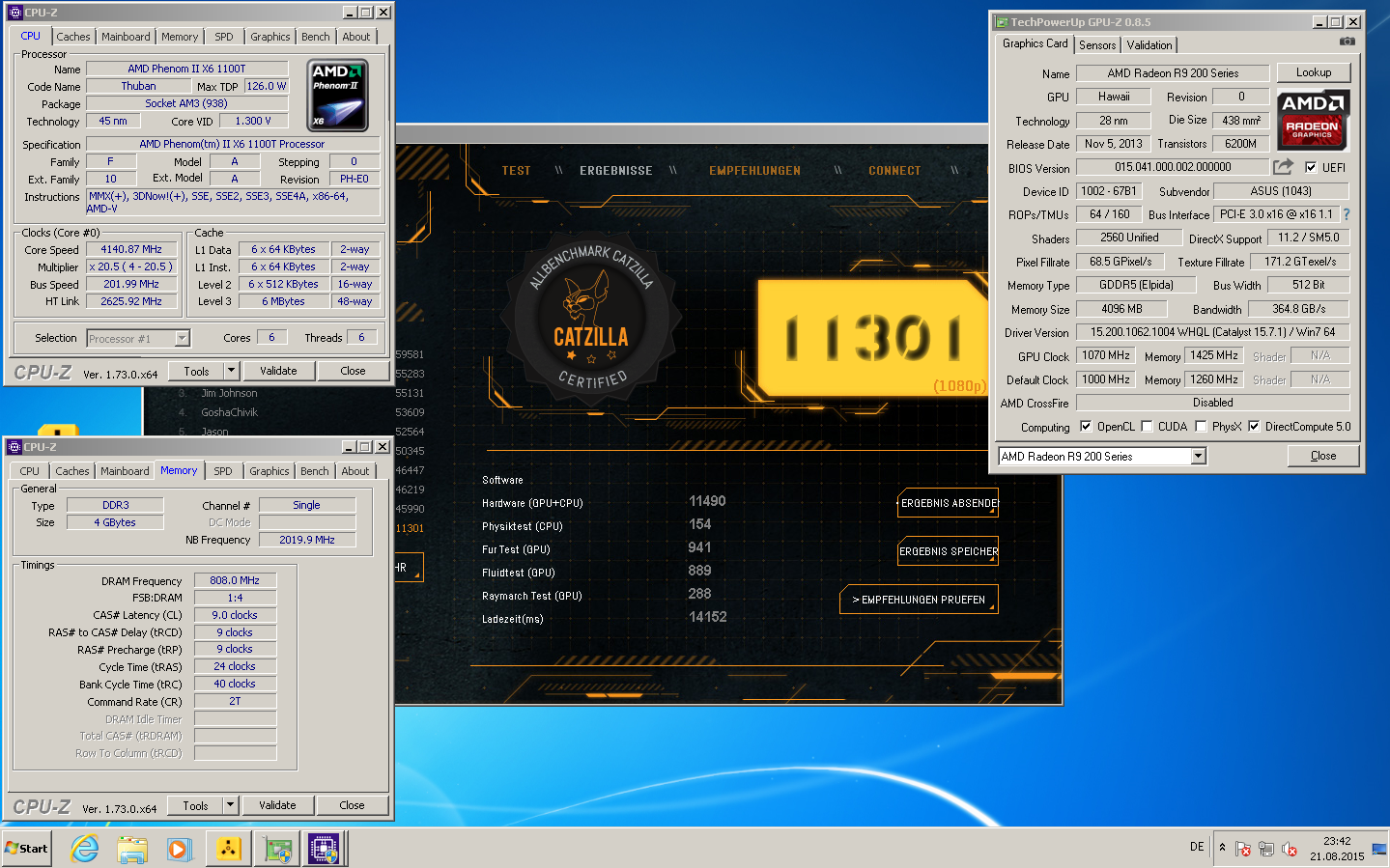Click the GPU Clock value 1070 MHz
The image size is (1390, 868).
coord(1106,355)
